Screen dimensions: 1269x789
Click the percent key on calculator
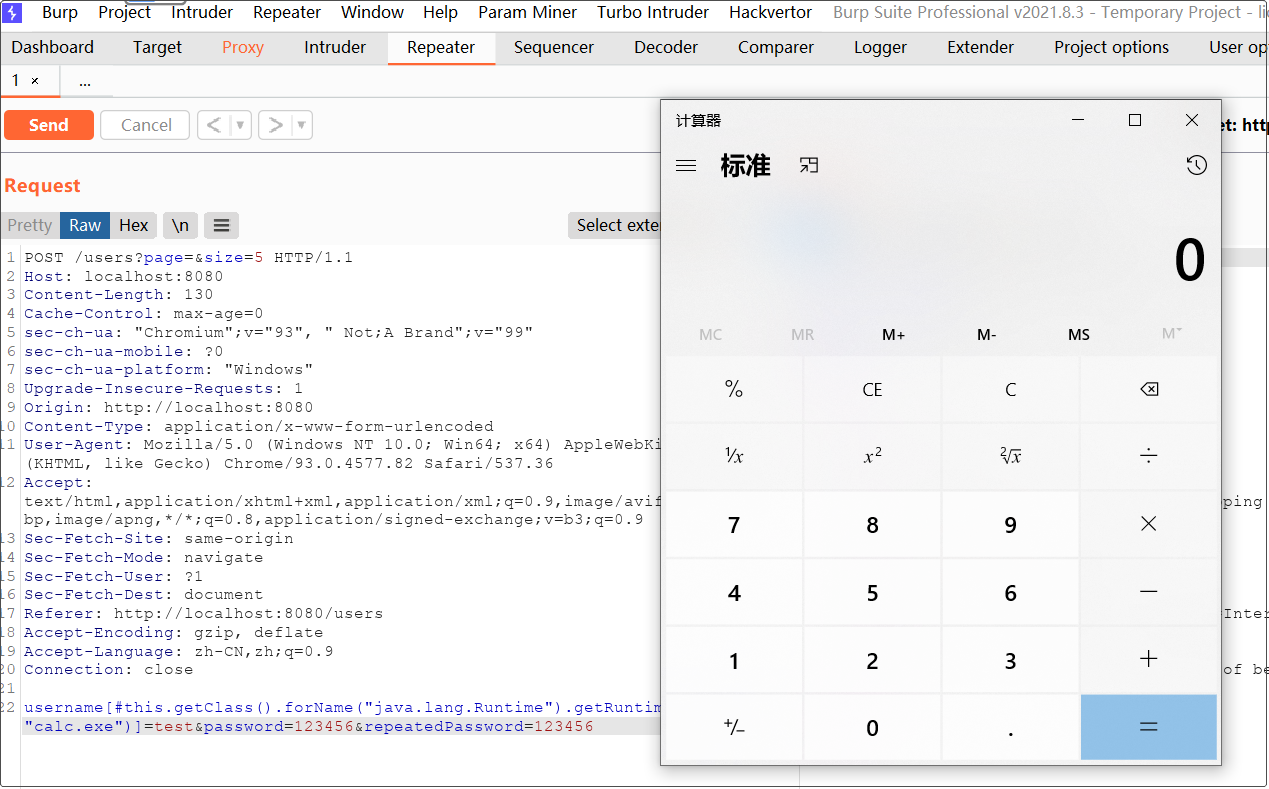tap(734, 390)
